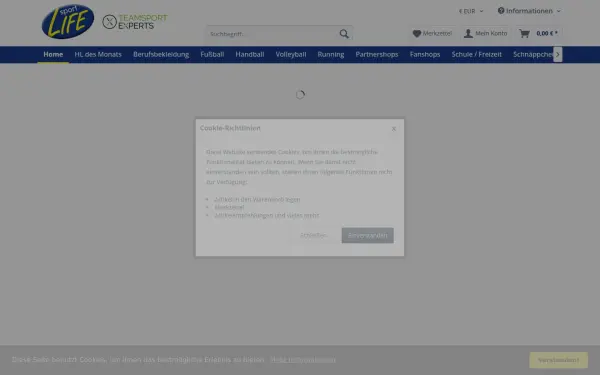600x375 pixels.
Task: Open the Mehr Informationen link
Action: (x=303, y=360)
